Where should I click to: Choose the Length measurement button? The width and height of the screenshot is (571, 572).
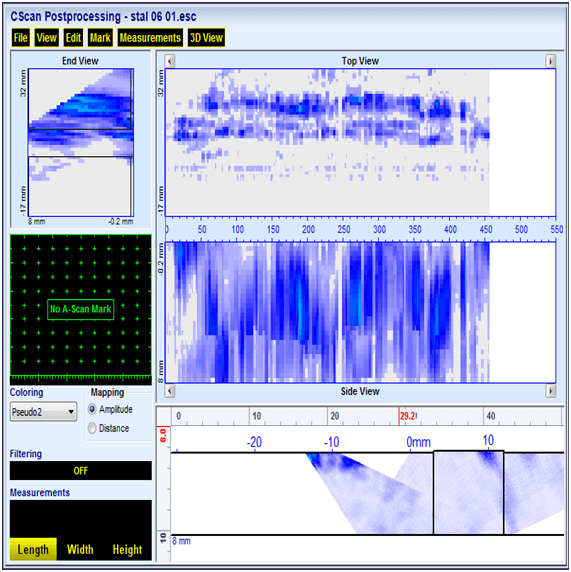pyautogui.click(x=33, y=549)
